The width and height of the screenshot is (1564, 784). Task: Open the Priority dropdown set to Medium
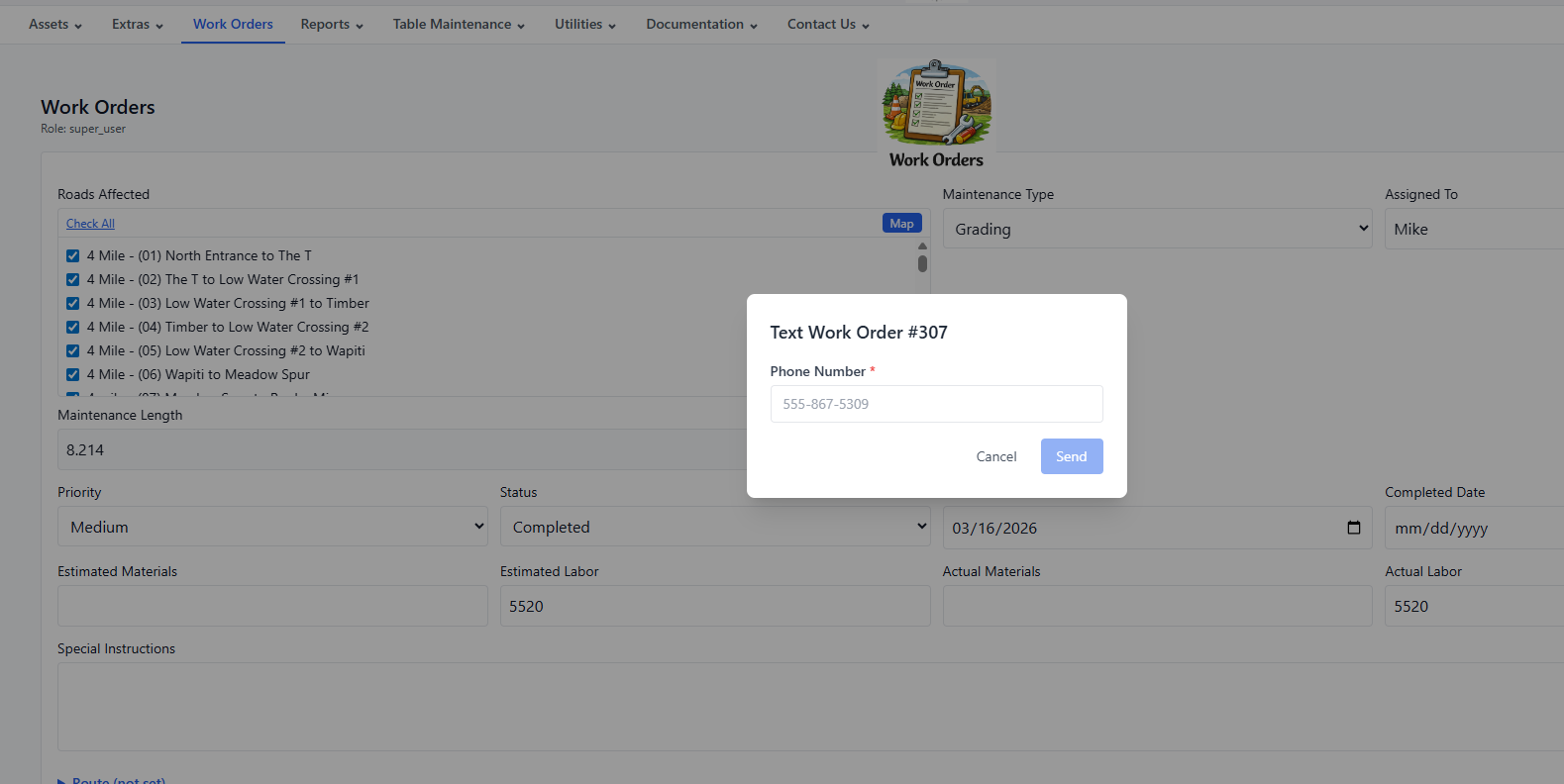[272, 527]
